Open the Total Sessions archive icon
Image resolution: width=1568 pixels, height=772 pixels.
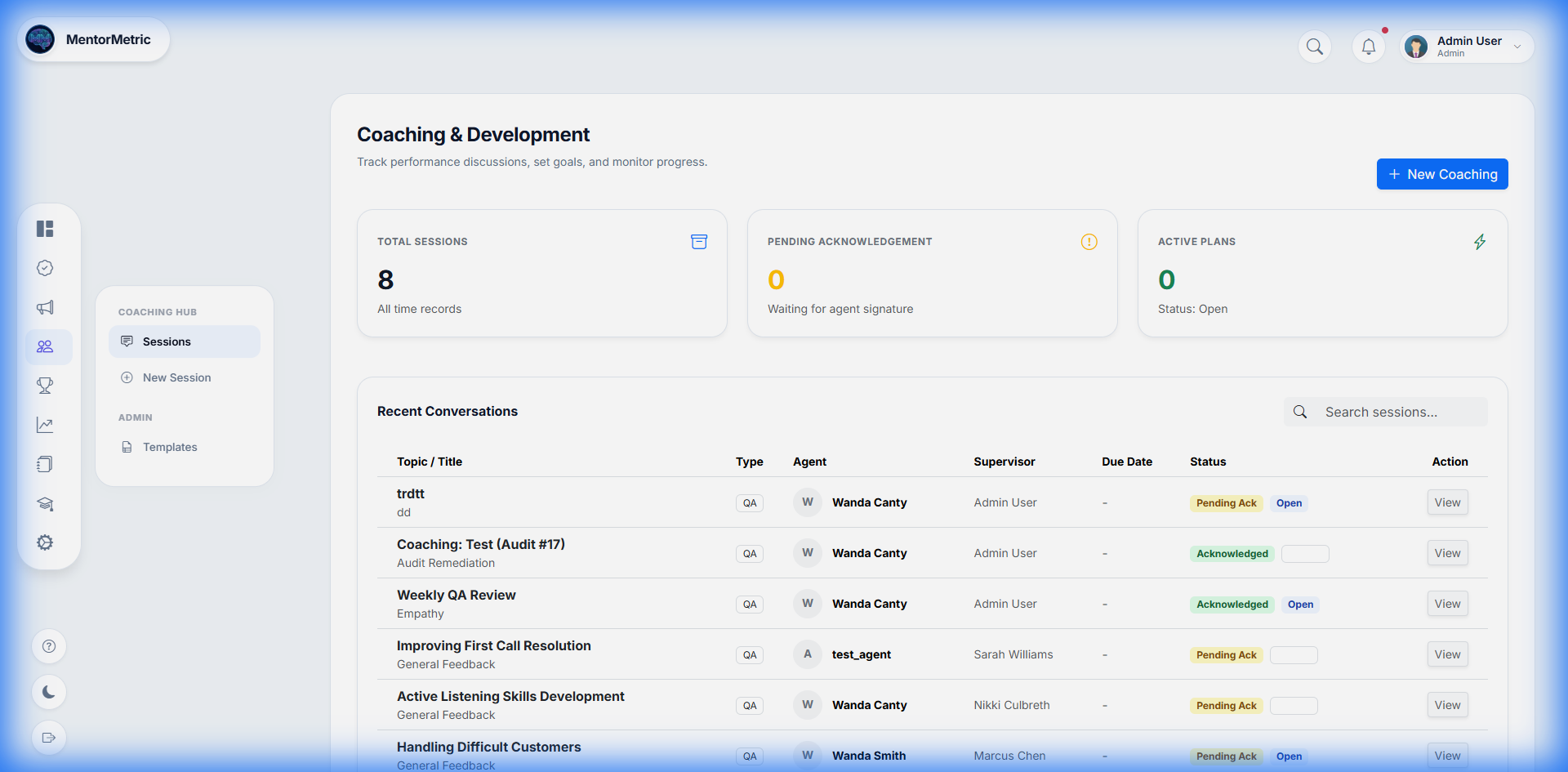699,242
